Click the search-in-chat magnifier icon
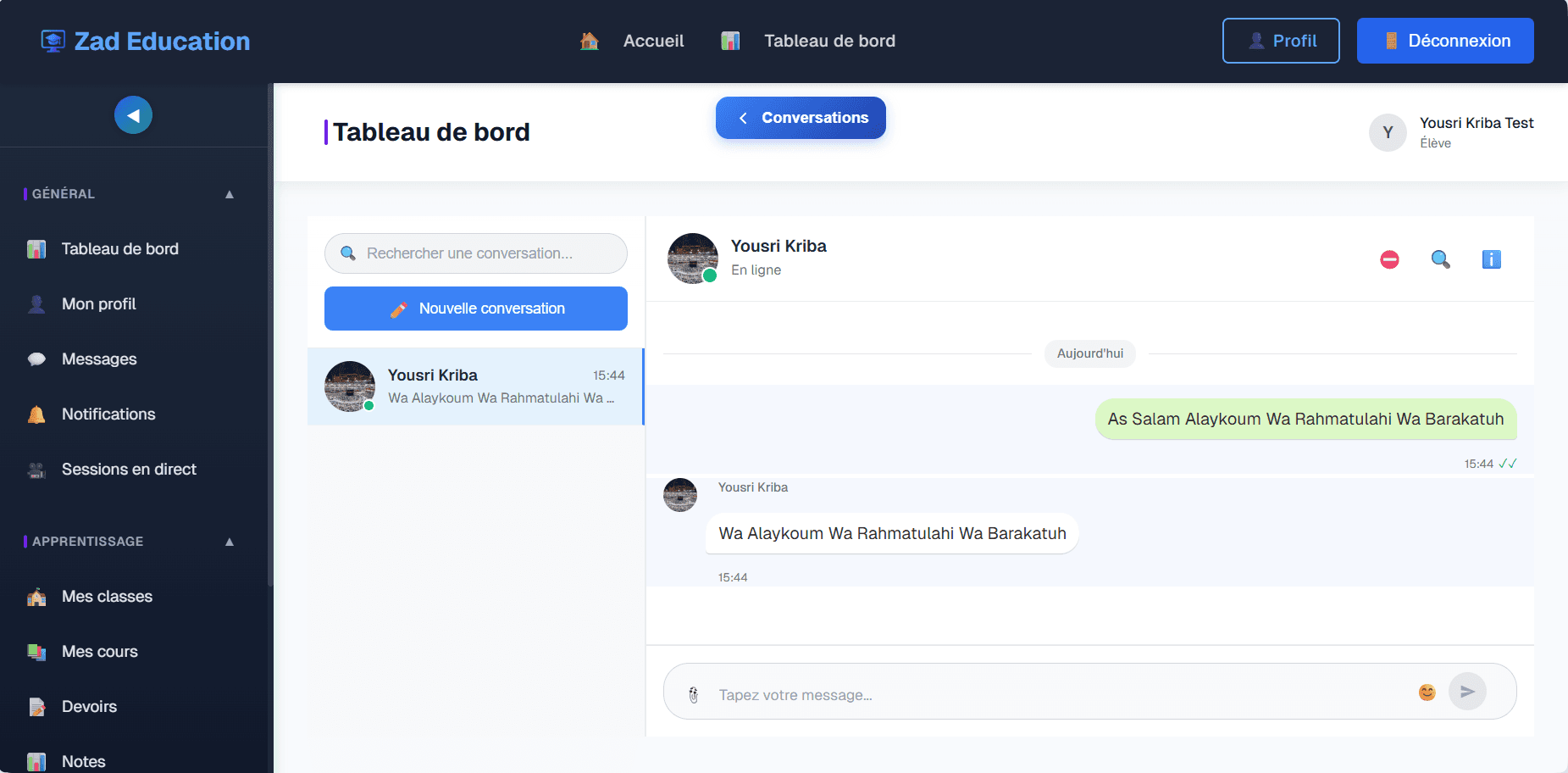 (x=1440, y=259)
